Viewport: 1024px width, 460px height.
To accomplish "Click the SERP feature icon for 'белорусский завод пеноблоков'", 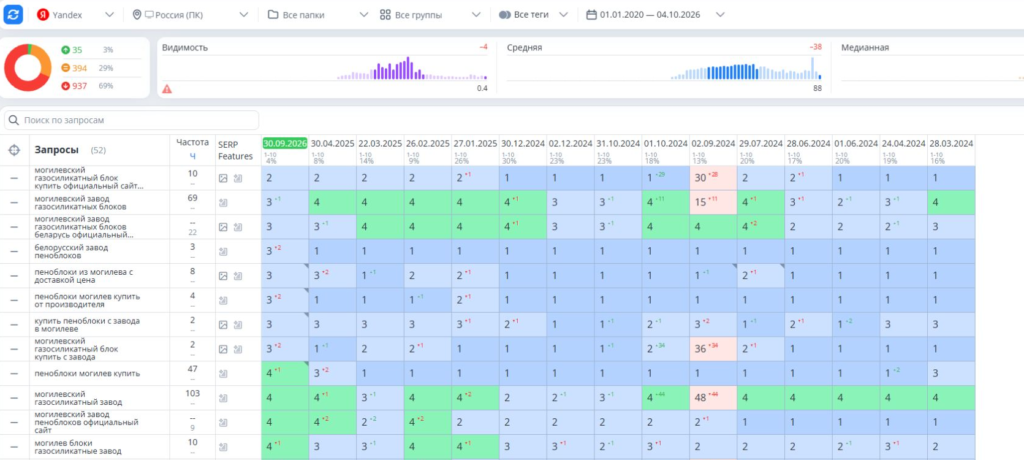I will [223, 252].
